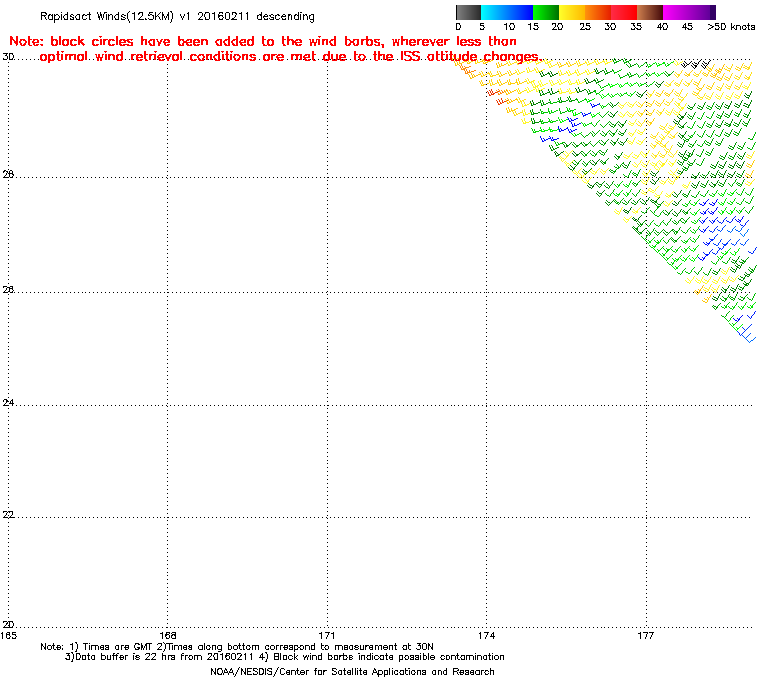The height and width of the screenshot is (688, 760).
Task: Click the legend scale label "45"
Action: 687,27
